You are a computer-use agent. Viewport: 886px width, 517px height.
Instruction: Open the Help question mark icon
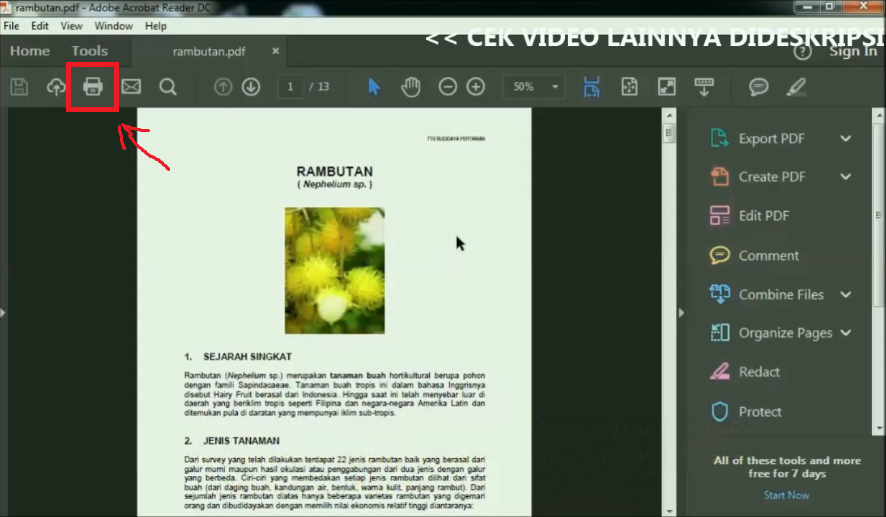click(x=802, y=52)
